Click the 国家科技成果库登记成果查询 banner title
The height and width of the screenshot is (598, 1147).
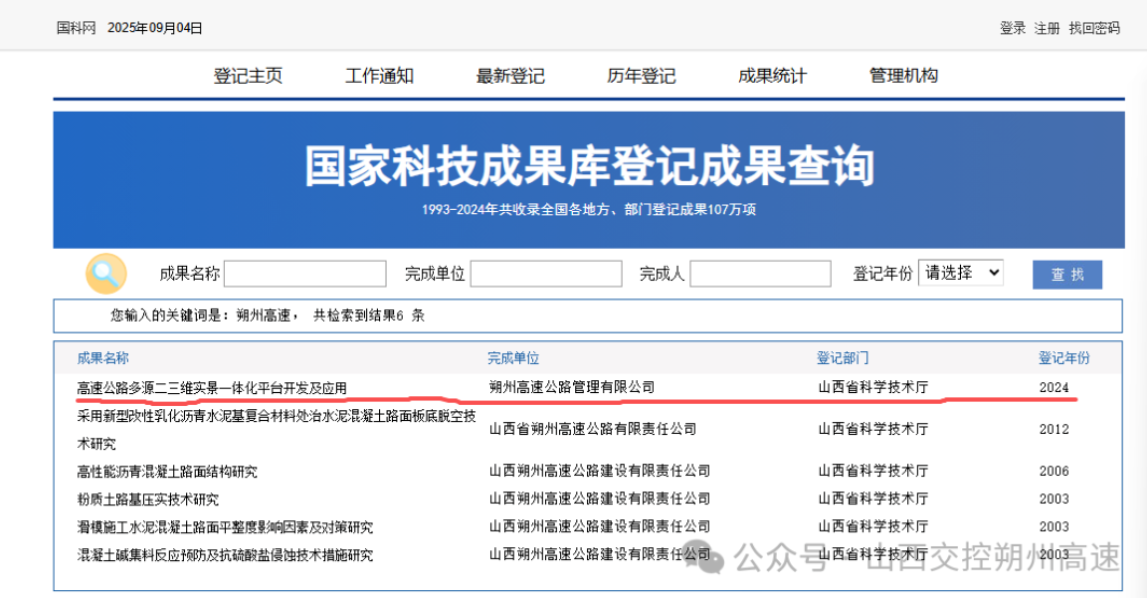point(589,166)
